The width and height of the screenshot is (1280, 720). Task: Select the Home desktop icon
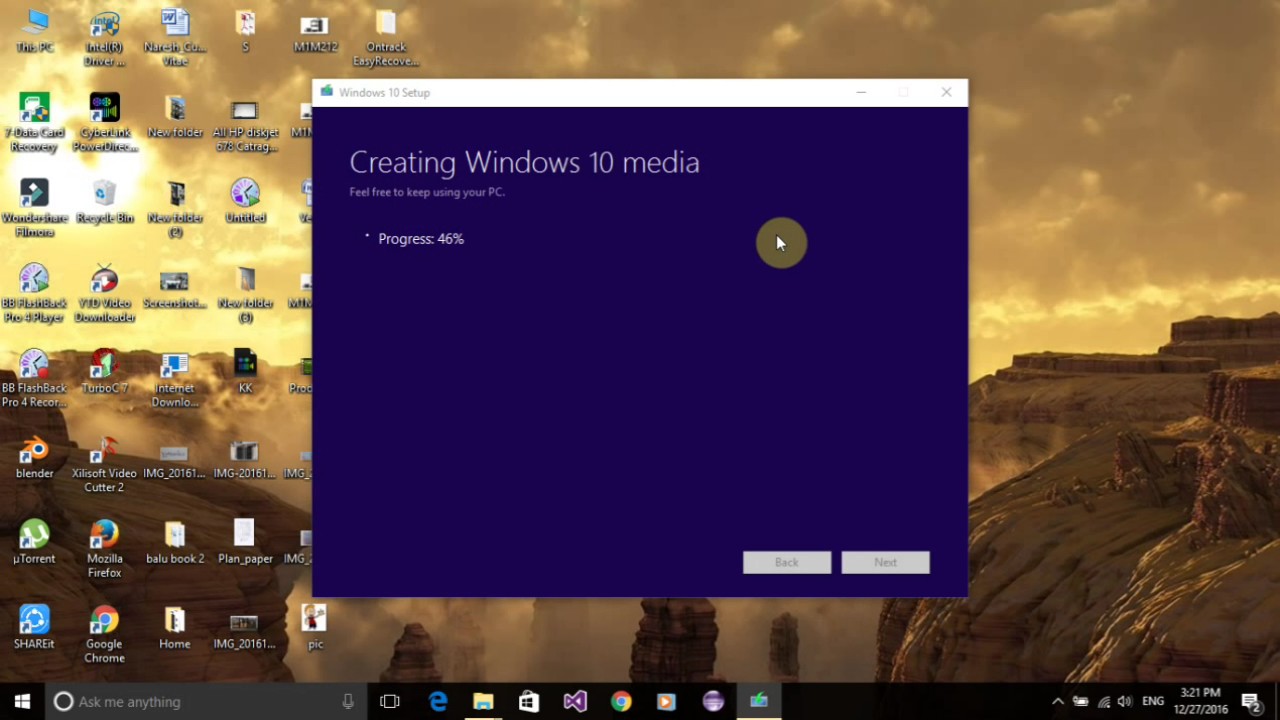(x=175, y=626)
